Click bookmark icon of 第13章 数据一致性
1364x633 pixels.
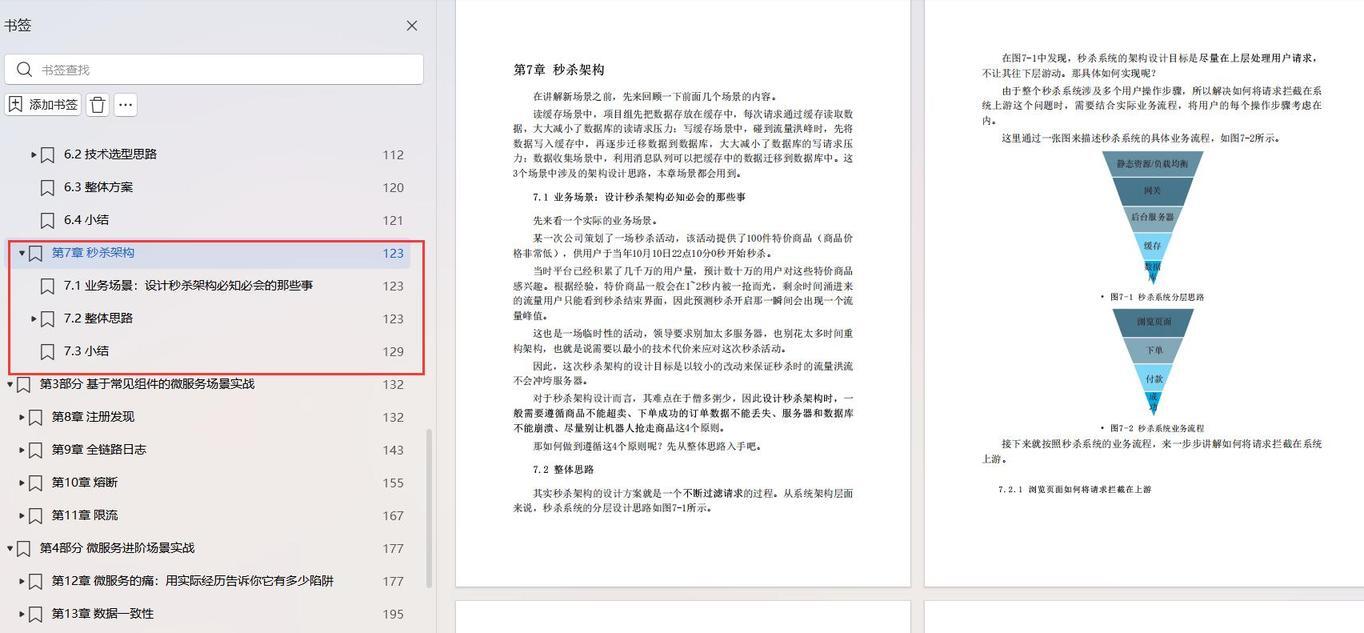point(35,614)
